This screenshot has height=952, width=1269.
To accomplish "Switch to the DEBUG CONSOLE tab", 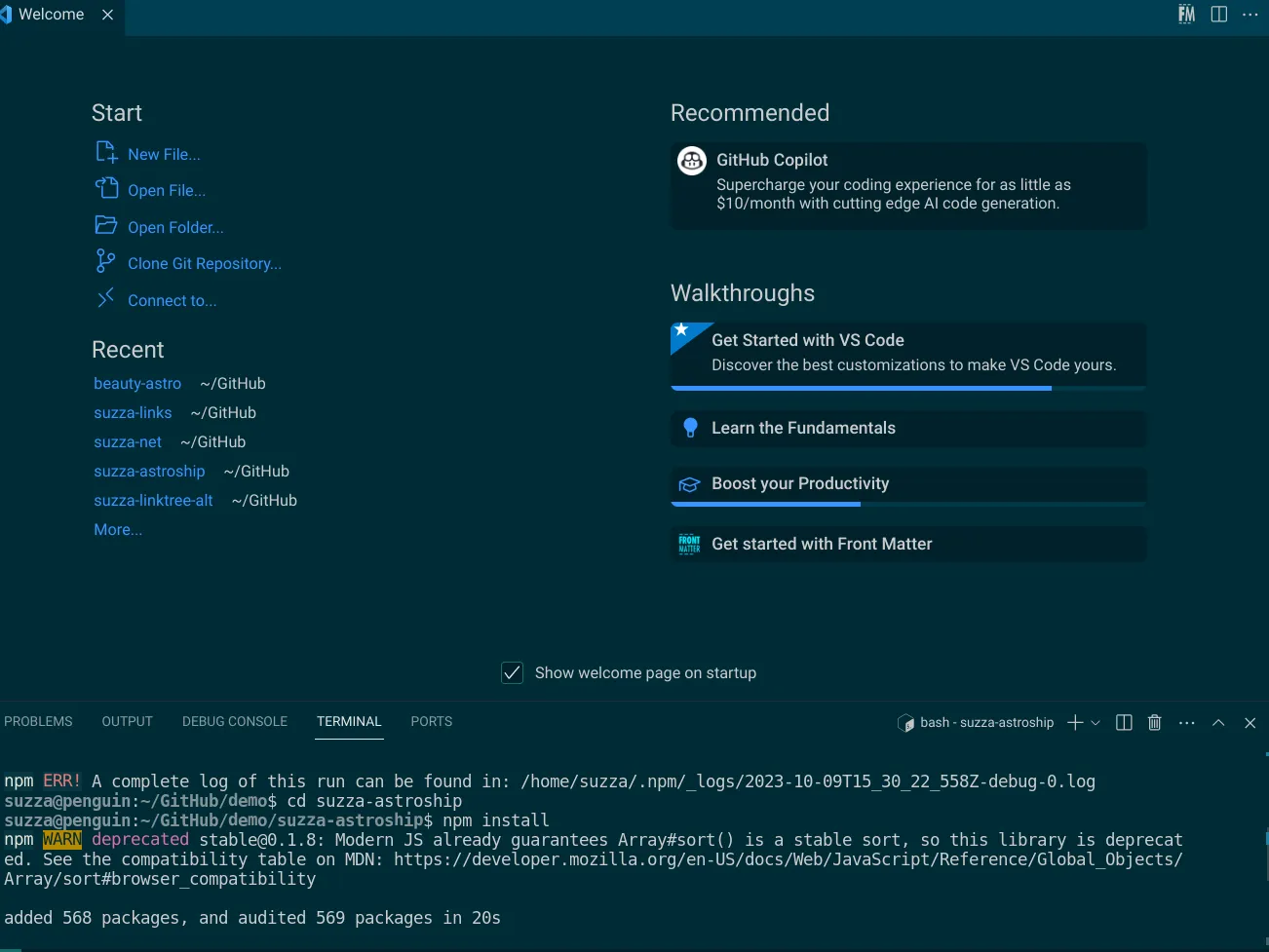I will click(235, 722).
